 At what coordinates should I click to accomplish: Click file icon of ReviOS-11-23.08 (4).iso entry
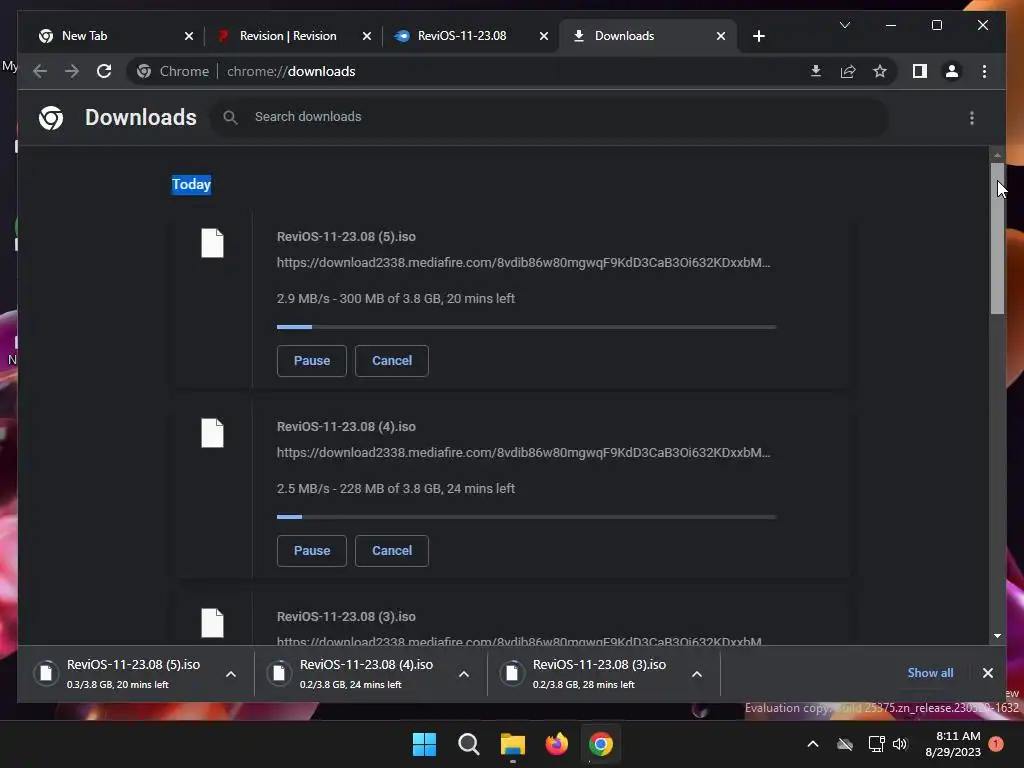pos(212,433)
